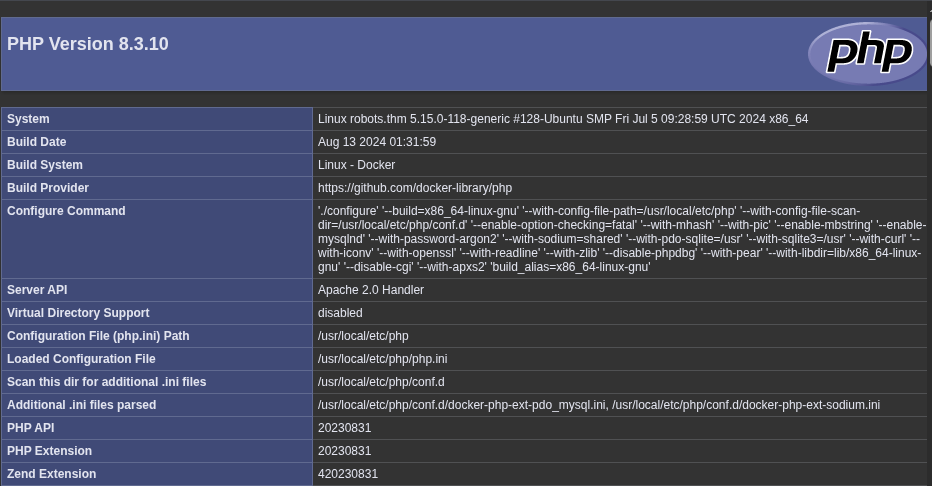Click the Apache 2.0 Handler value
The height and width of the screenshot is (486, 932).
point(371,290)
